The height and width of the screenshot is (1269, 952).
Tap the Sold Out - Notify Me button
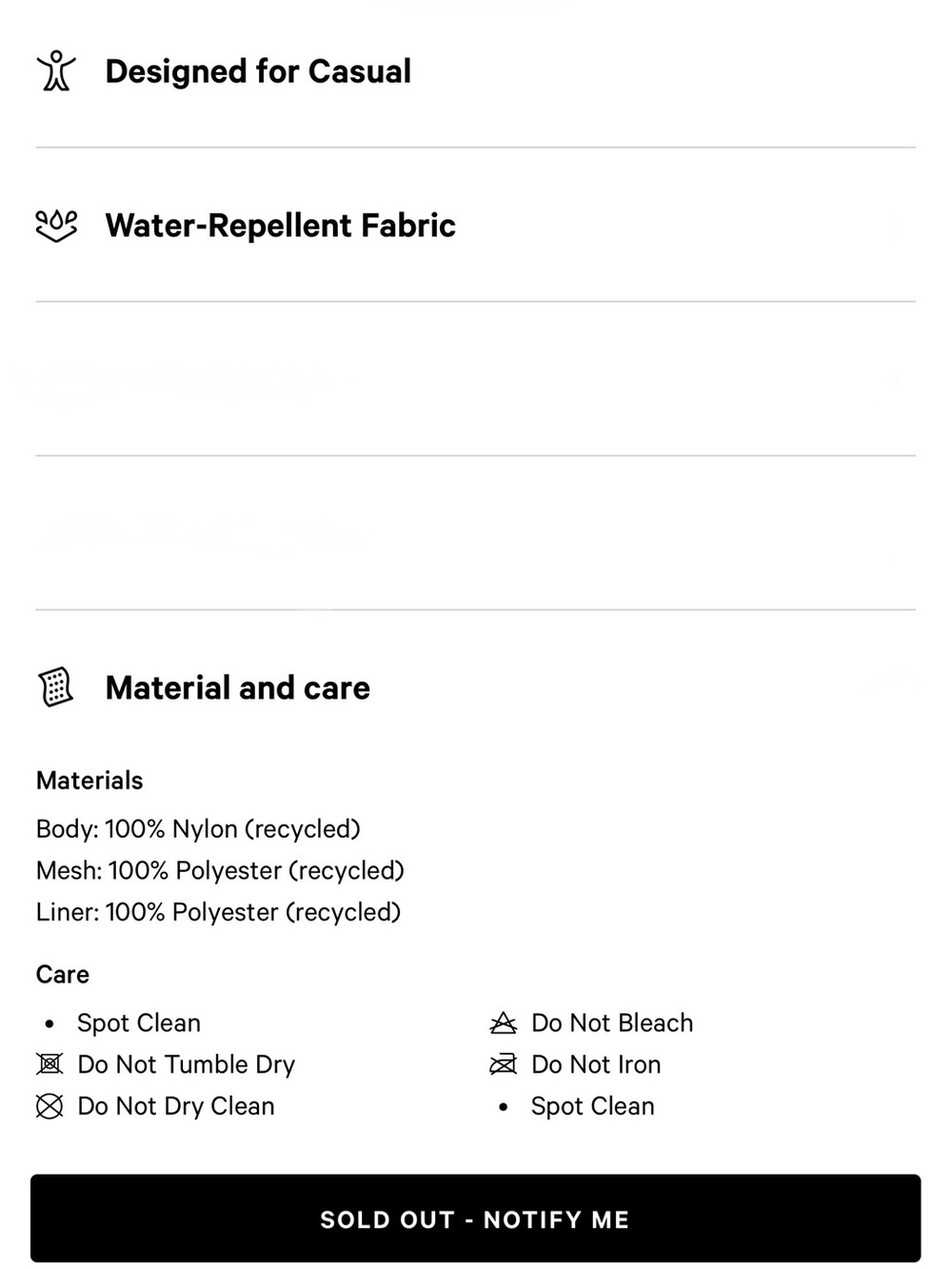tap(475, 1219)
